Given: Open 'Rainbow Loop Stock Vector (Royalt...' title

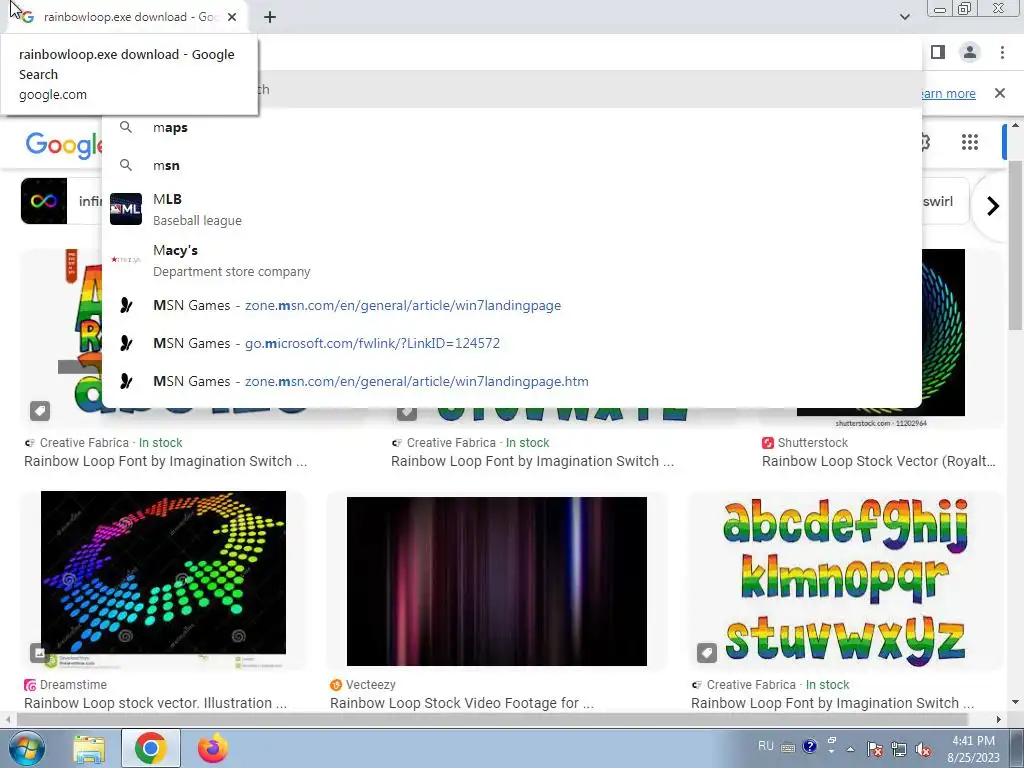Looking at the screenshot, I should (878, 461).
